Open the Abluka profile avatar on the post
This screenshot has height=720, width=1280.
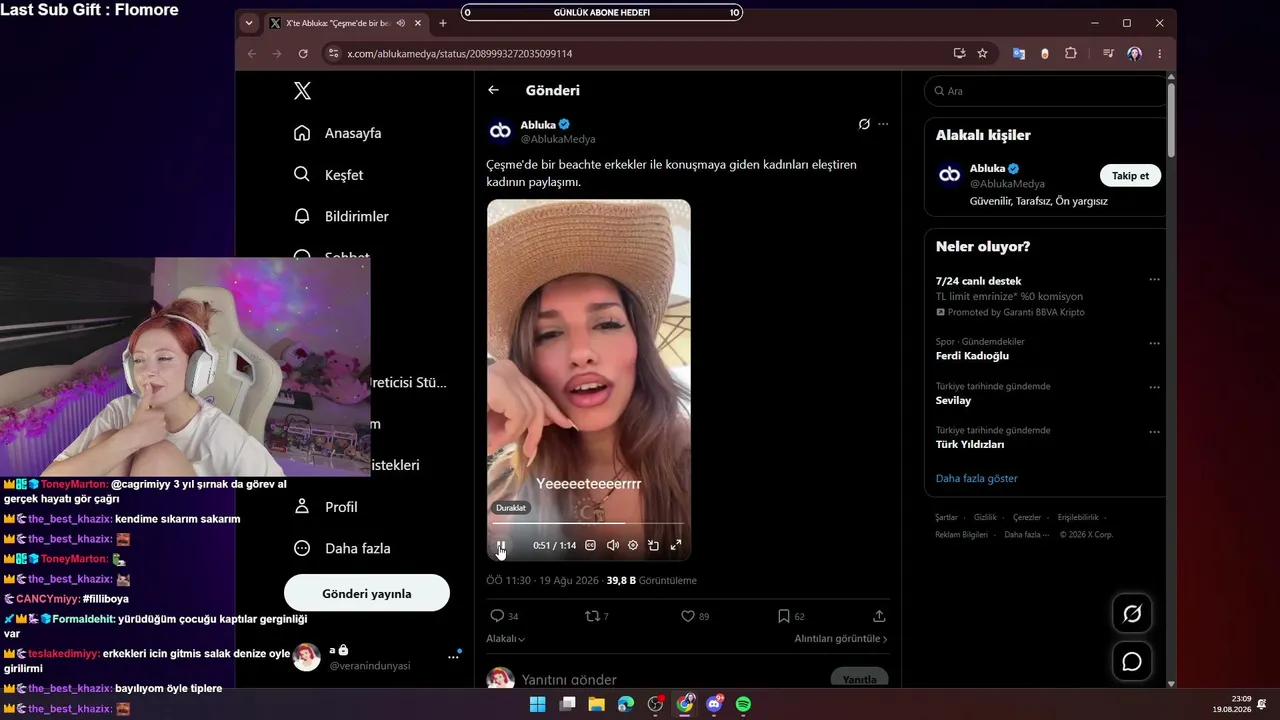pos(500,131)
